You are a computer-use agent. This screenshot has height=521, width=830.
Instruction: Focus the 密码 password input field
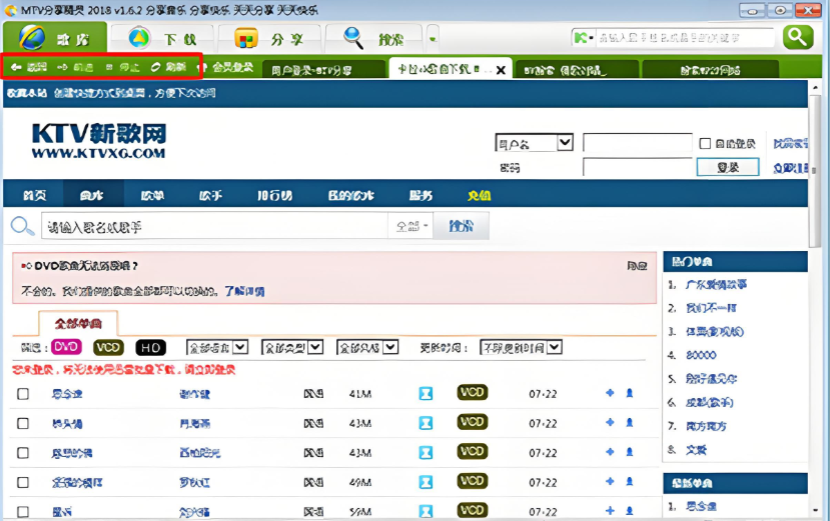[x=637, y=167]
